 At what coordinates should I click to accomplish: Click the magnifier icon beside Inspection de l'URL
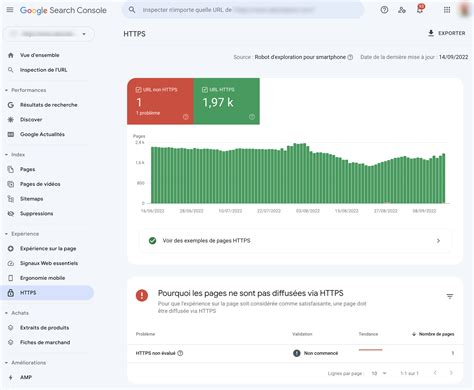click(11, 70)
